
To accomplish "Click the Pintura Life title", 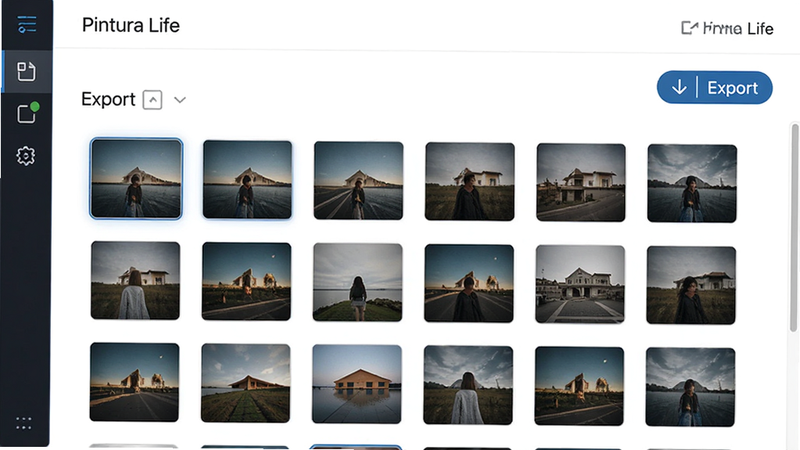I will [x=131, y=25].
